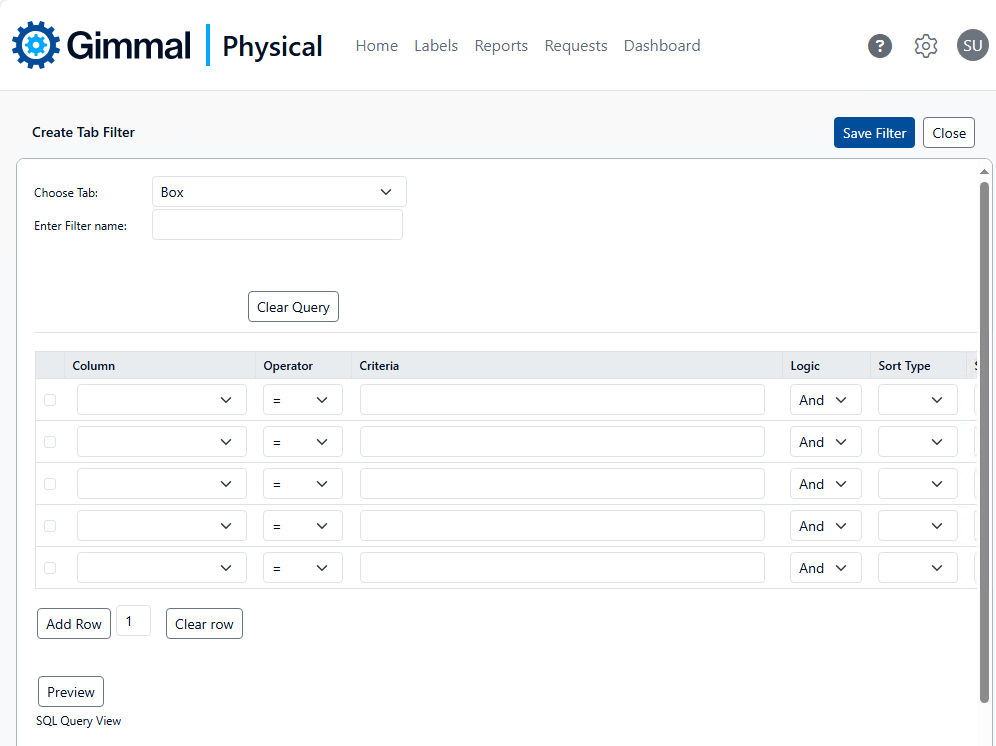
Task: Open the first row Operator dropdown
Action: click(x=303, y=400)
